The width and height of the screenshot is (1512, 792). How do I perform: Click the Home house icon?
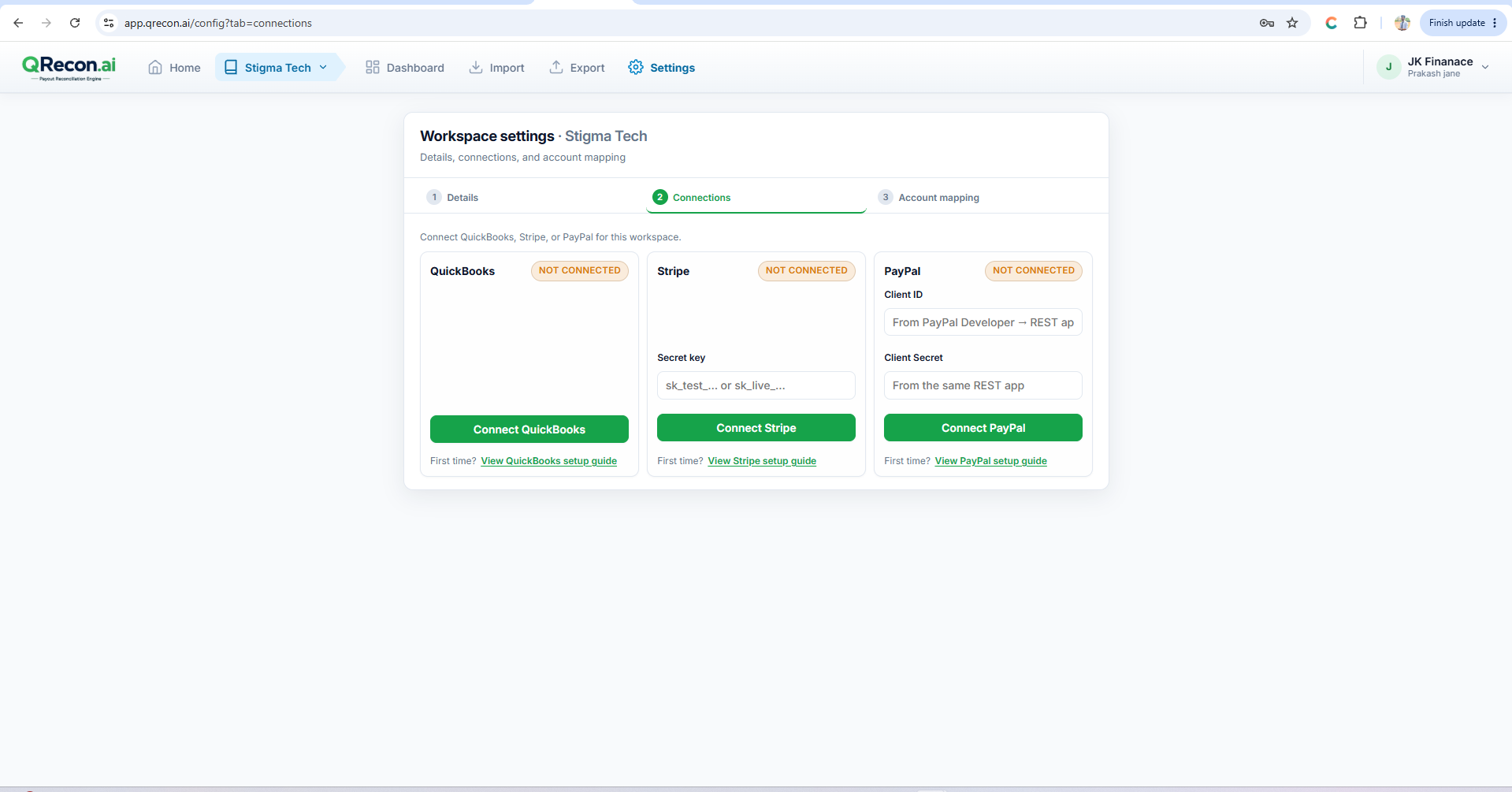point(155,68)
